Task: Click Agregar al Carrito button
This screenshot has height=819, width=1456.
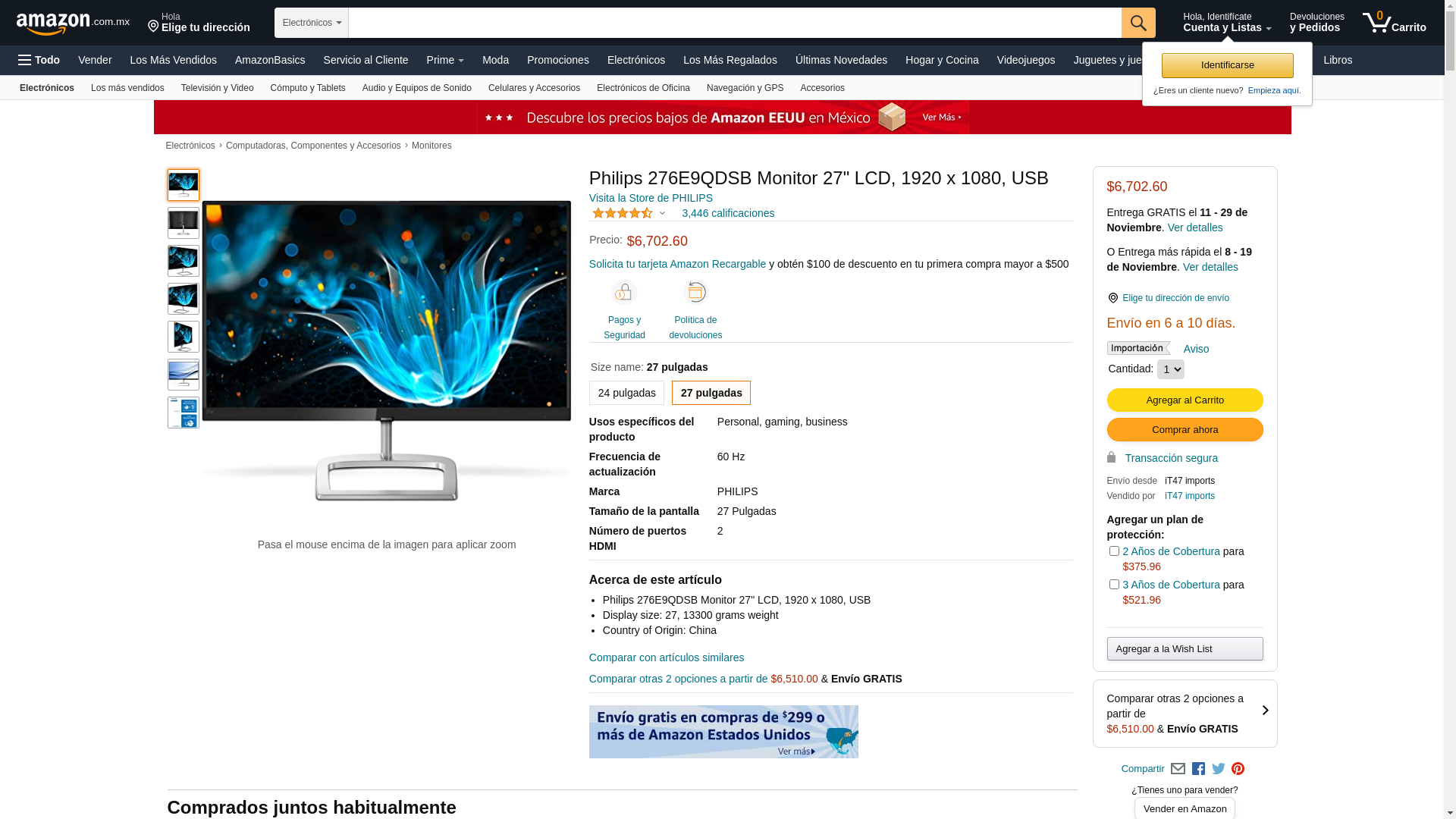Action: click(x=1185, y=400)
